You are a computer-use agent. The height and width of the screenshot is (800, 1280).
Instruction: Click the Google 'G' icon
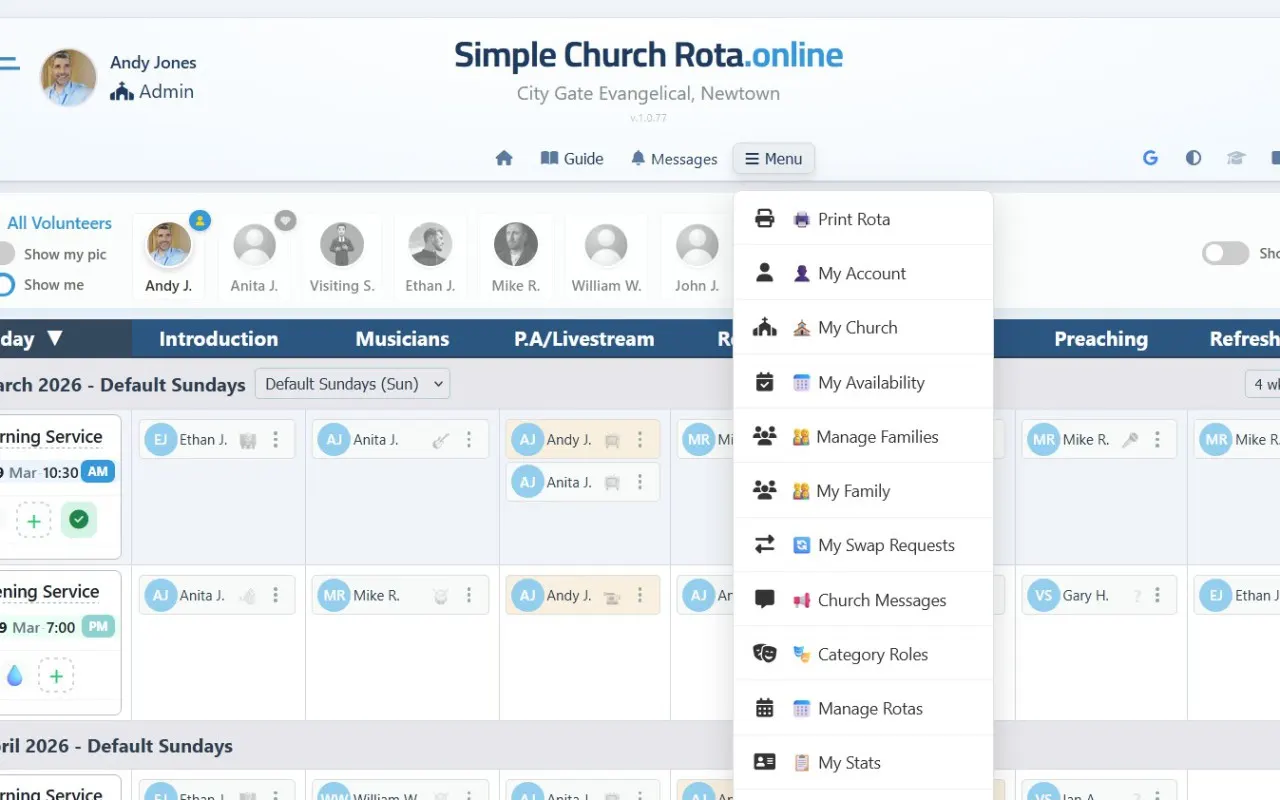click(1150, 158)
